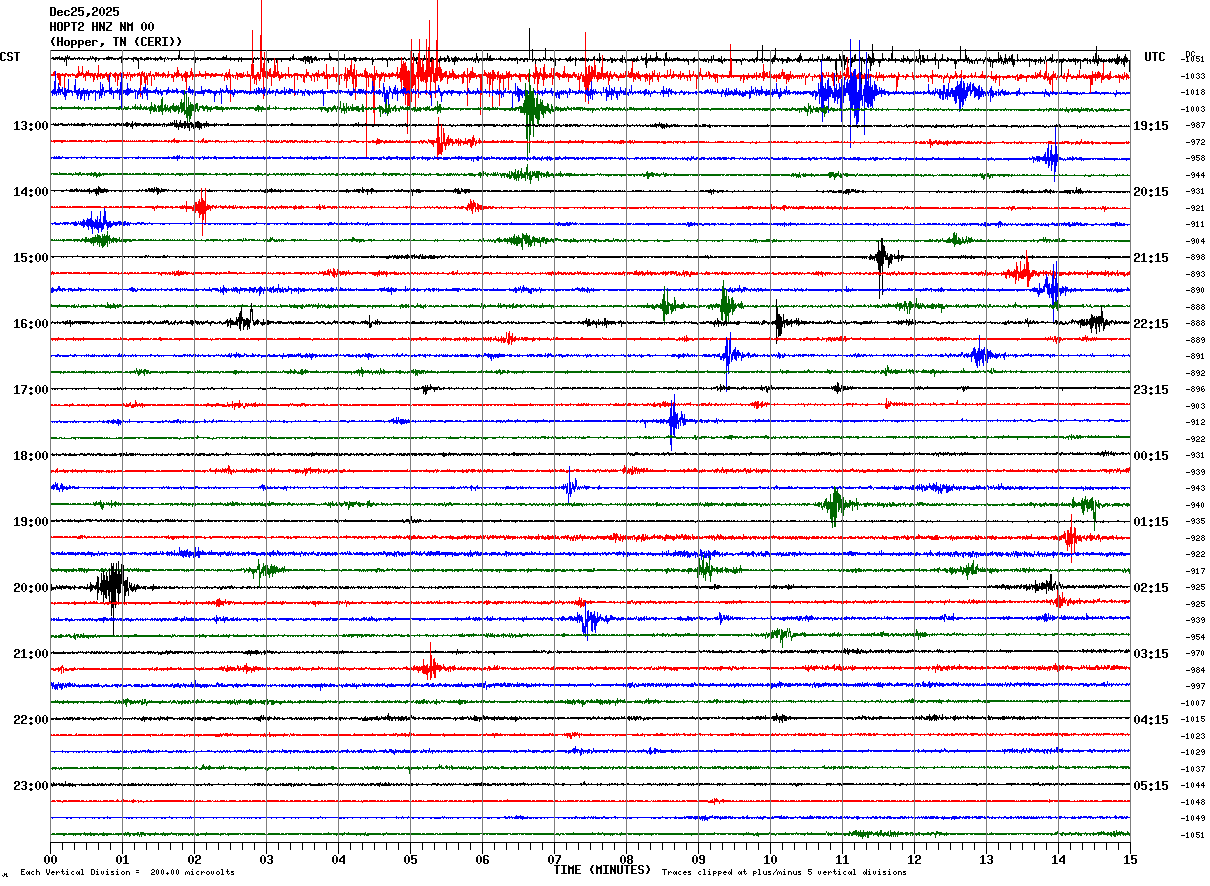Select the station code HOPT2 HNZ NM 00
Image resolution: width=1210 pixels, height=886 pixels.
tap(101, 27)
